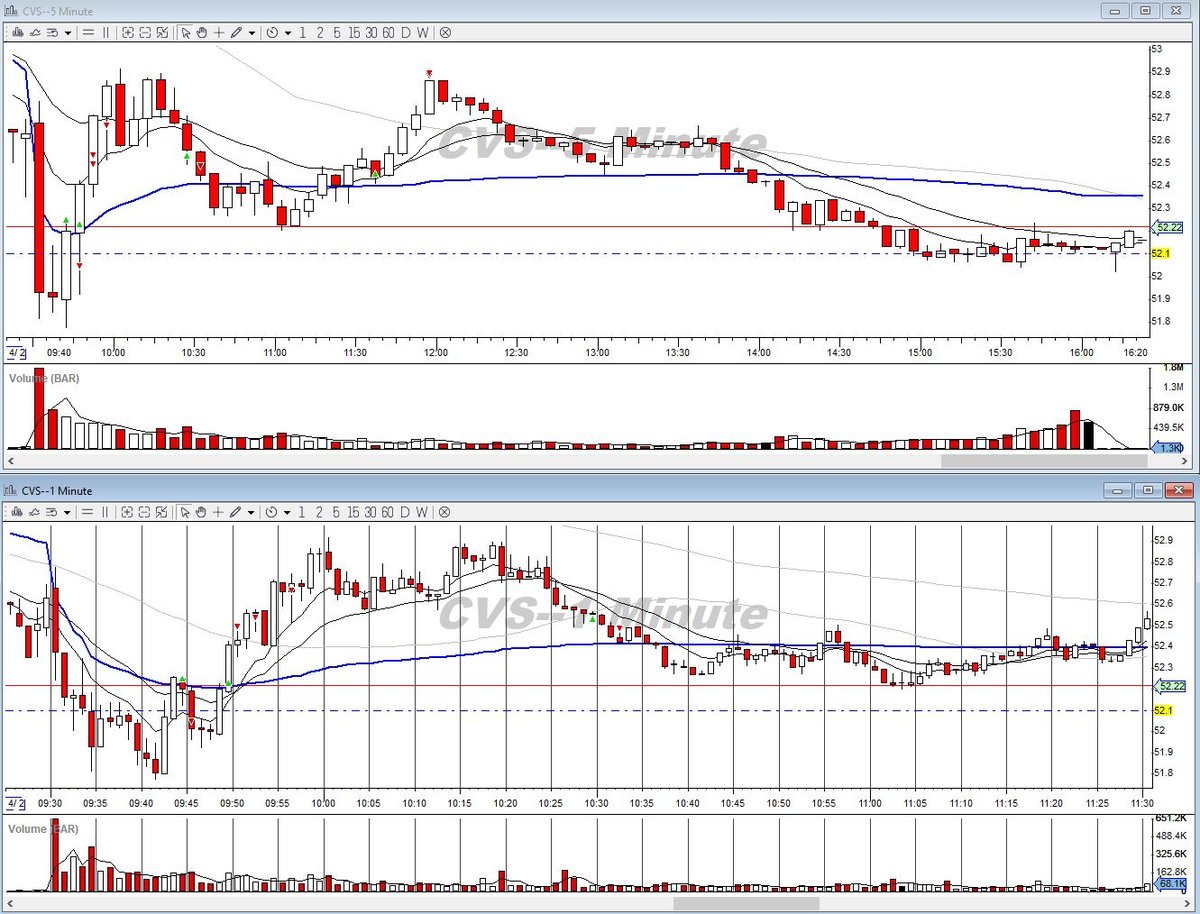This screenshot has width=1200, height=914.
Task: Expand dropdown arrow beside pencil in 5-minute toolbar
Action: click(x=252, y=32)
